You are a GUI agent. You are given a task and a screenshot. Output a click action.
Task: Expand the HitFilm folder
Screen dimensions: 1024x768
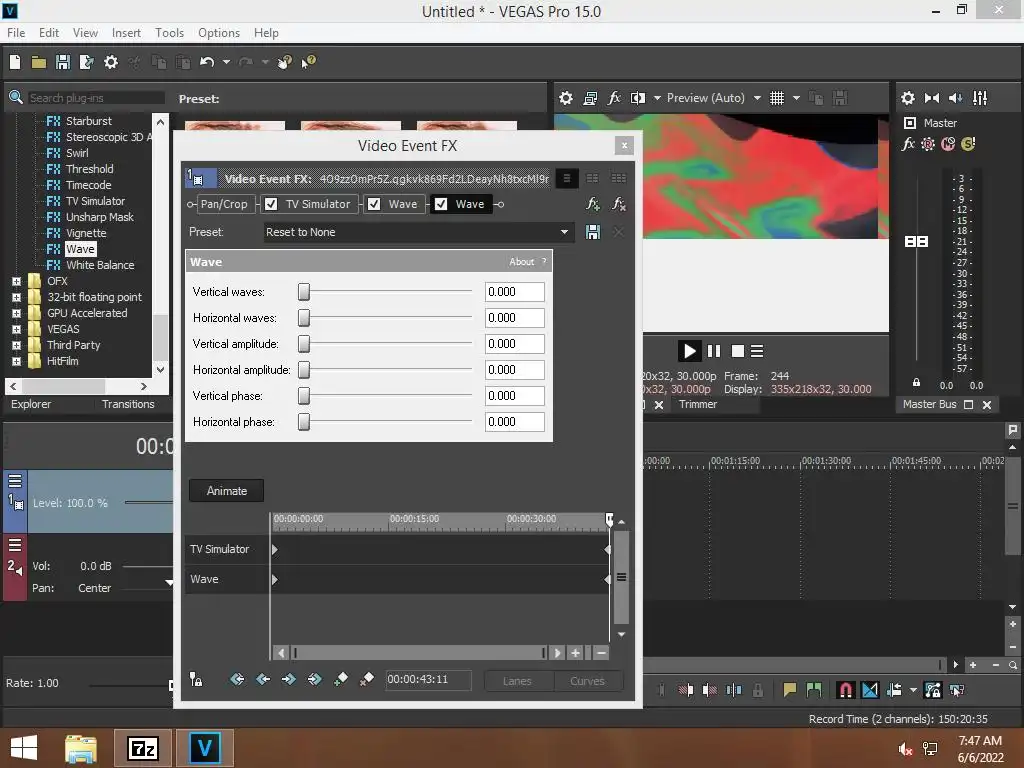(16, 361)
